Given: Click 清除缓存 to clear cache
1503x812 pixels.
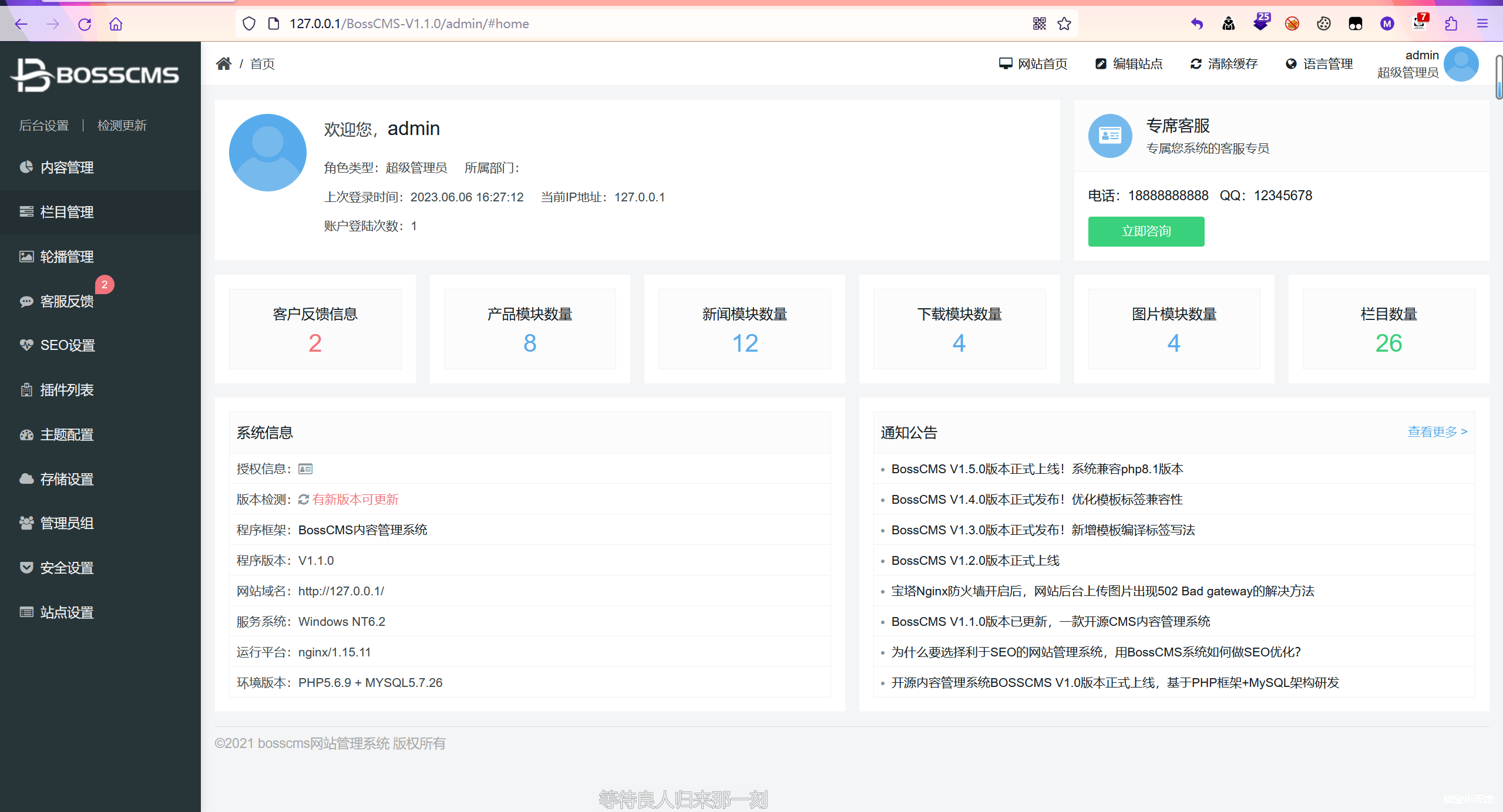Looking at the screenshot, I should click(1223, 63).
